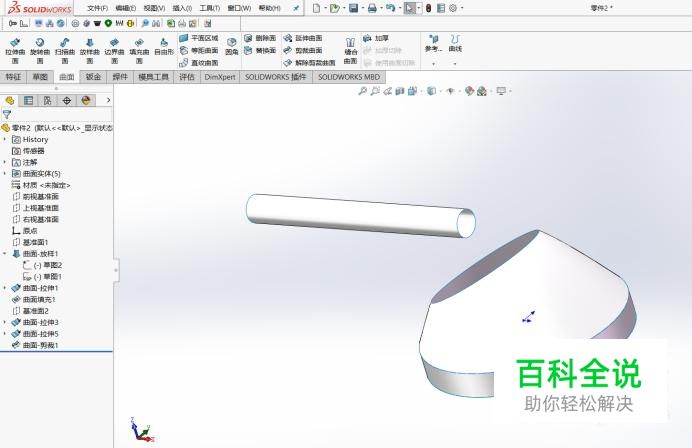Select the 拉伸曲面 extruded surface tool
This screenshot has height=448, width=692.
[x=15, y=51]
